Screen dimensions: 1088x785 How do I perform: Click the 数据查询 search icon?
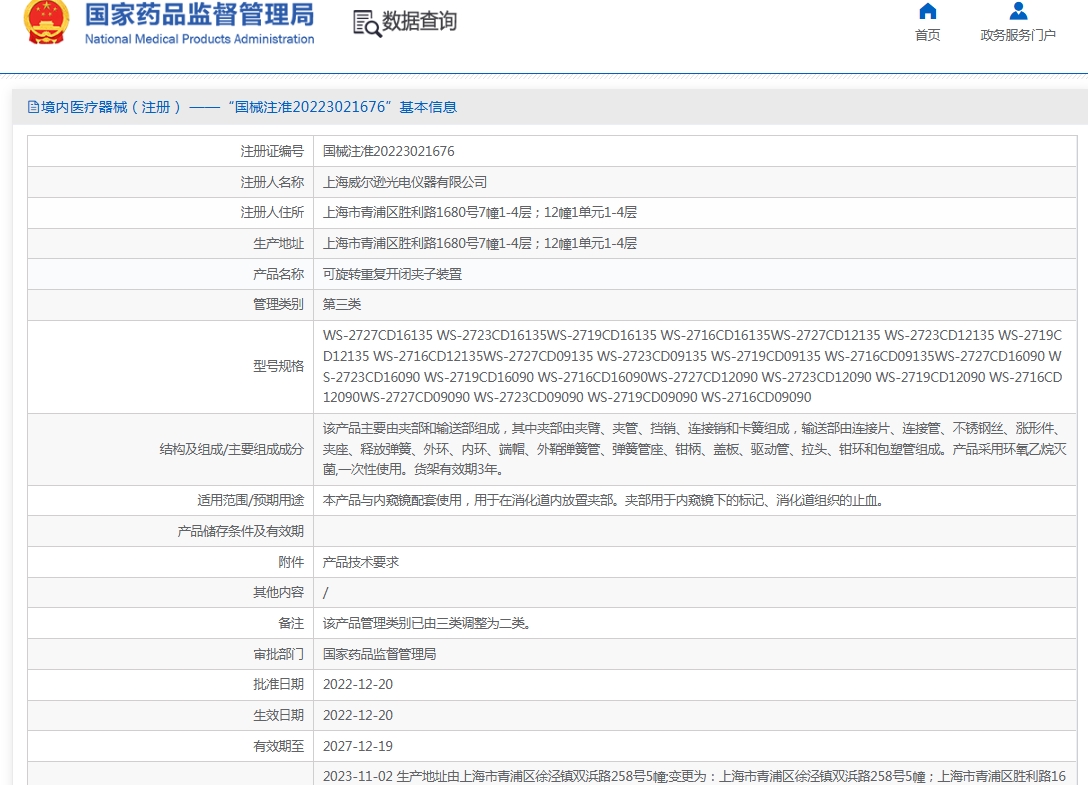coord(367,24)
